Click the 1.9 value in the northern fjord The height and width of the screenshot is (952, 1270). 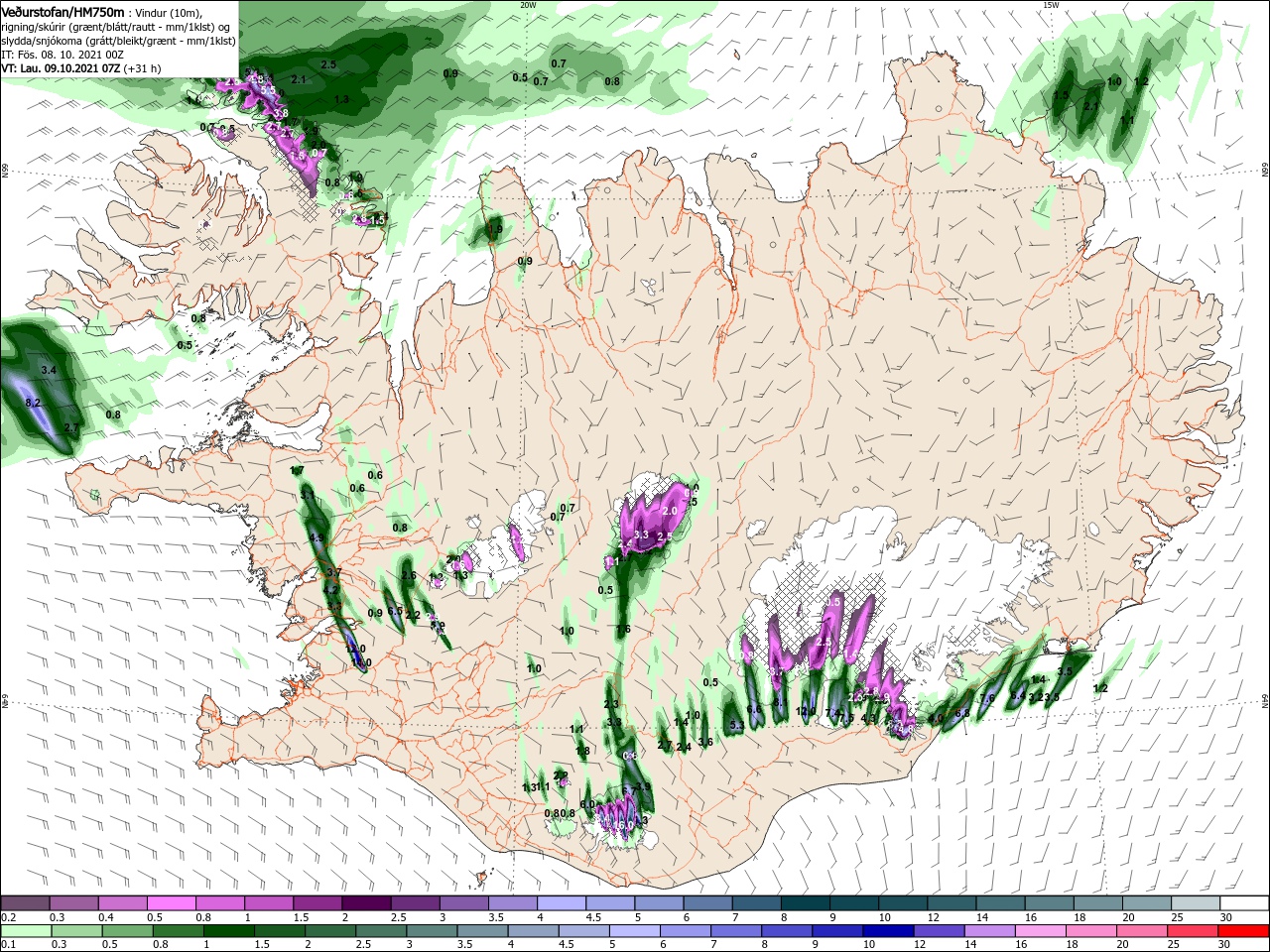pos(495,229)
